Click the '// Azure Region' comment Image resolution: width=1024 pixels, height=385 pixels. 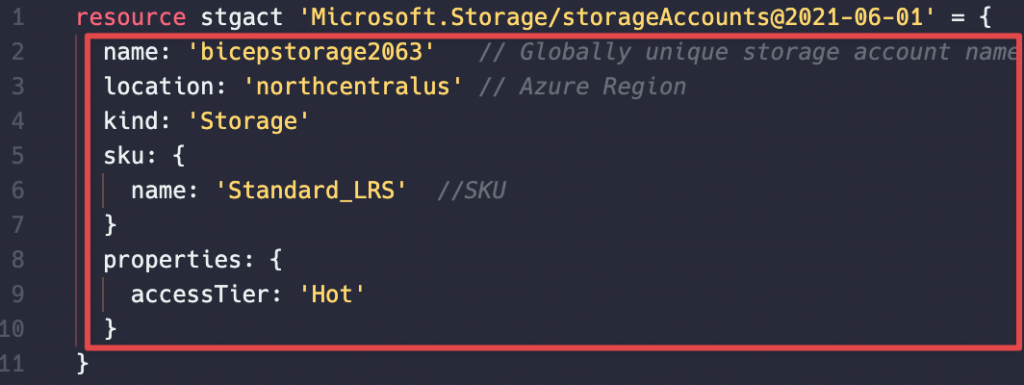tap(583, 87)
